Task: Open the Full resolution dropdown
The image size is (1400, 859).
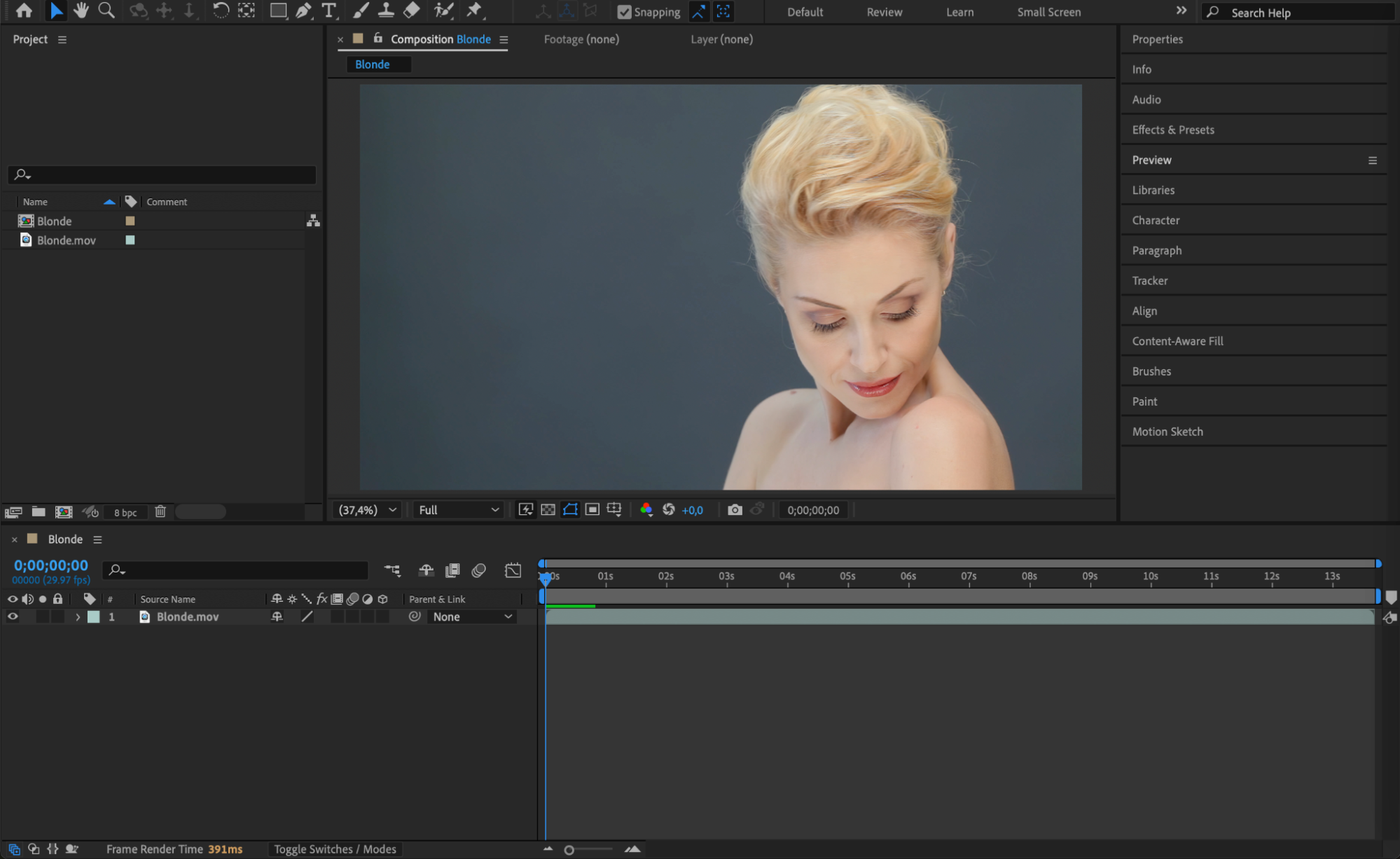Action: (459, 510)
